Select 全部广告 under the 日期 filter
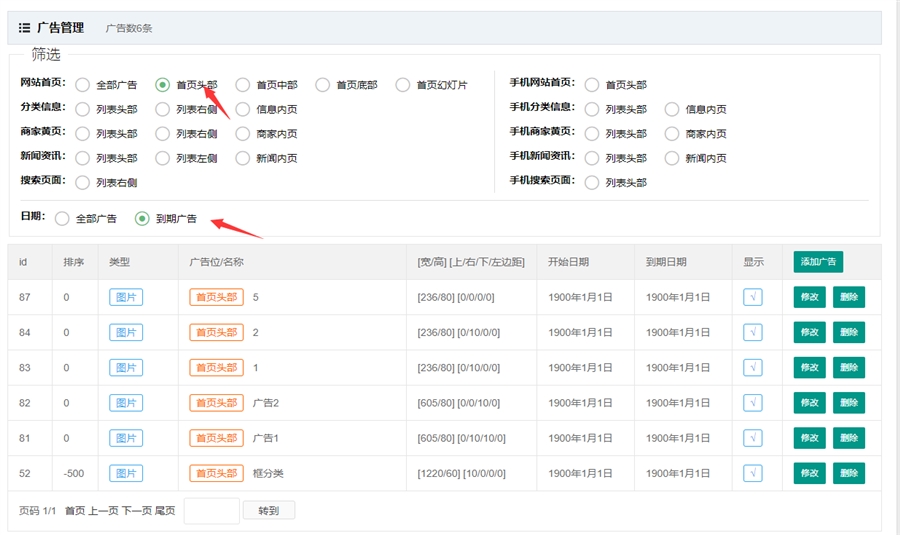This screenshot has height=535, width=900. 63,218
